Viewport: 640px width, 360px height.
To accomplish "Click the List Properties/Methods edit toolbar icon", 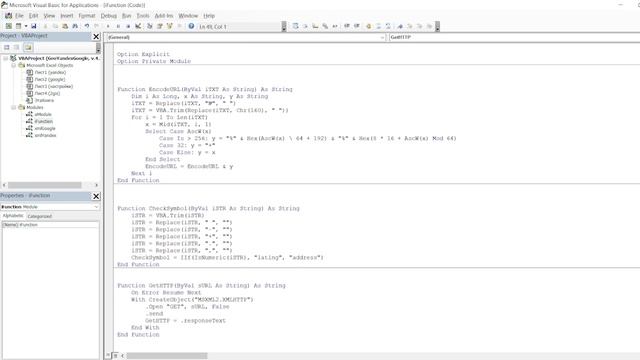I will point(295,26).
